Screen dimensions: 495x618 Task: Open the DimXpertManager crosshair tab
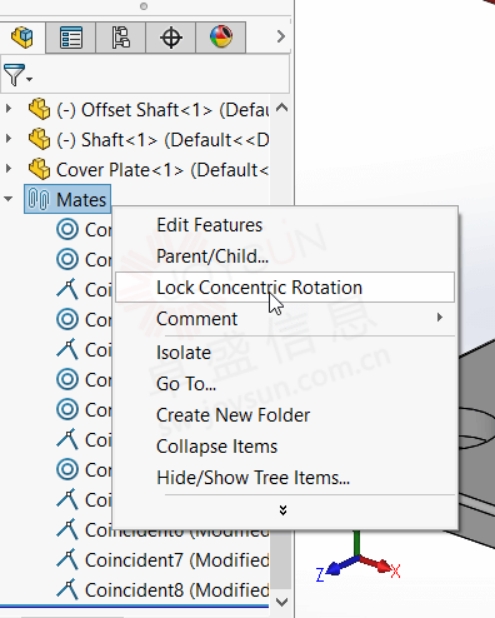[171, 37]
